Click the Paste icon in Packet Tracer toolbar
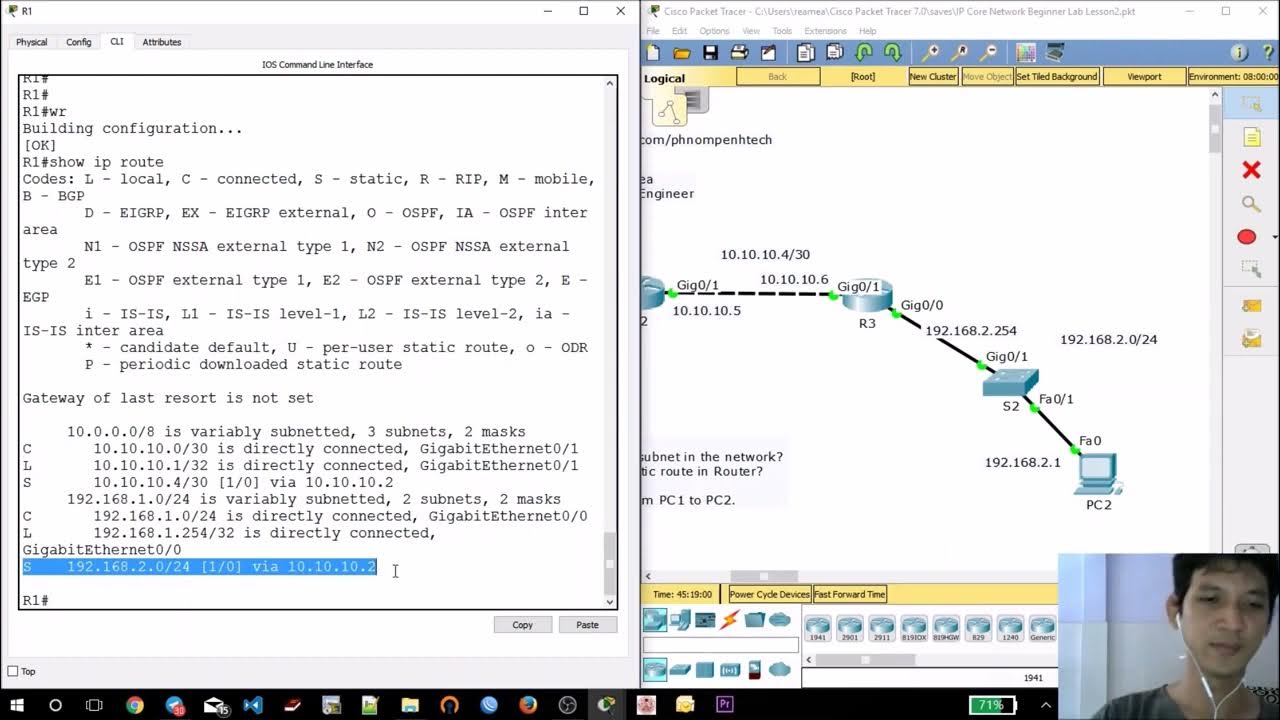1280x720 pixels. (x=834, y=52)
